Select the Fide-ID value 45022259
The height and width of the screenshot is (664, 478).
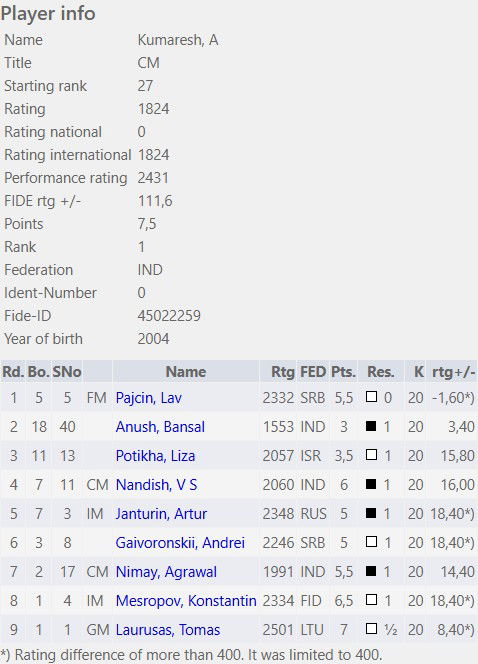pos(169,316)
